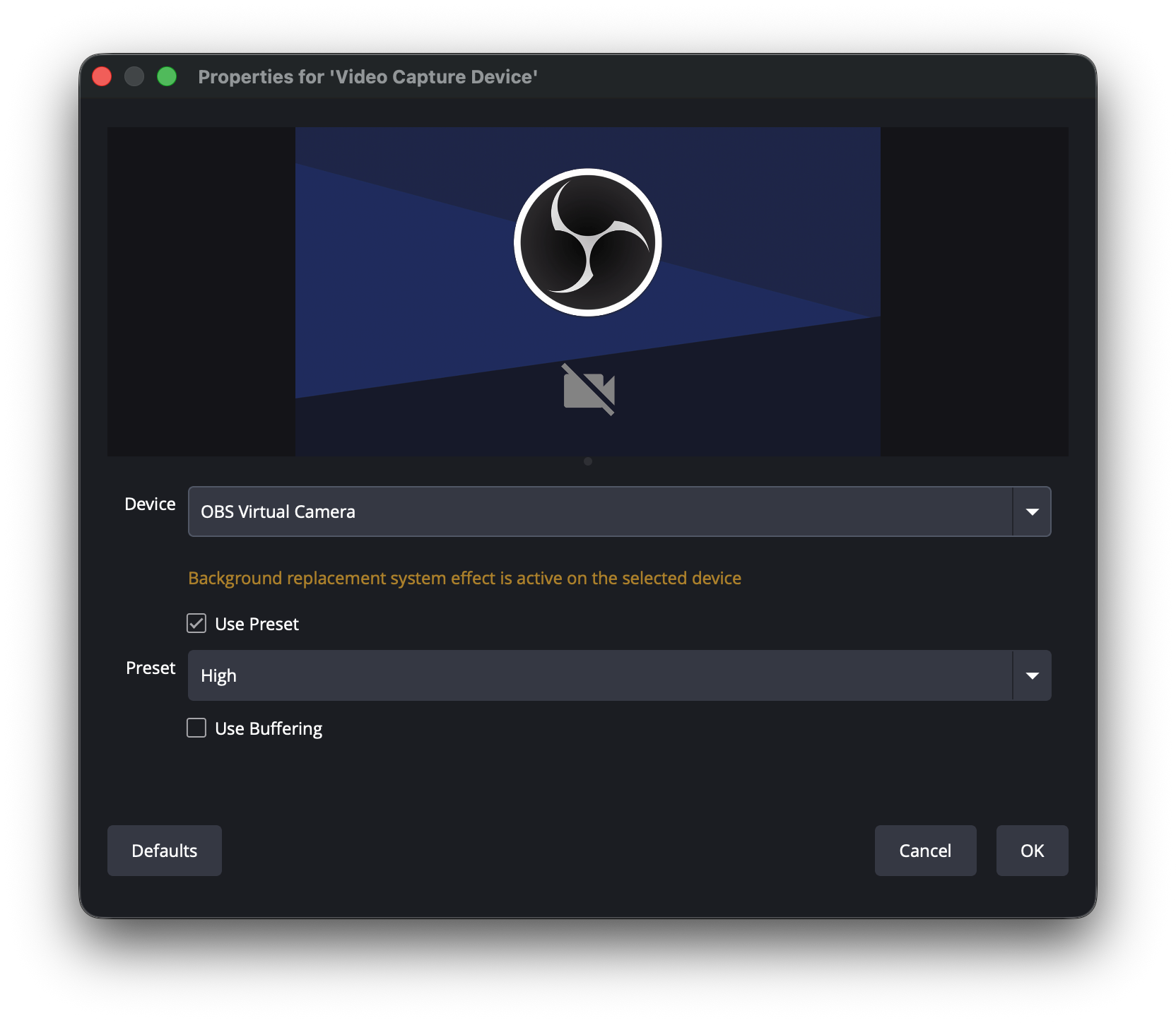Uncheck the Use Preset checkbox
The height and width of the screenshot is (1023, 1176).
(196, 623)
